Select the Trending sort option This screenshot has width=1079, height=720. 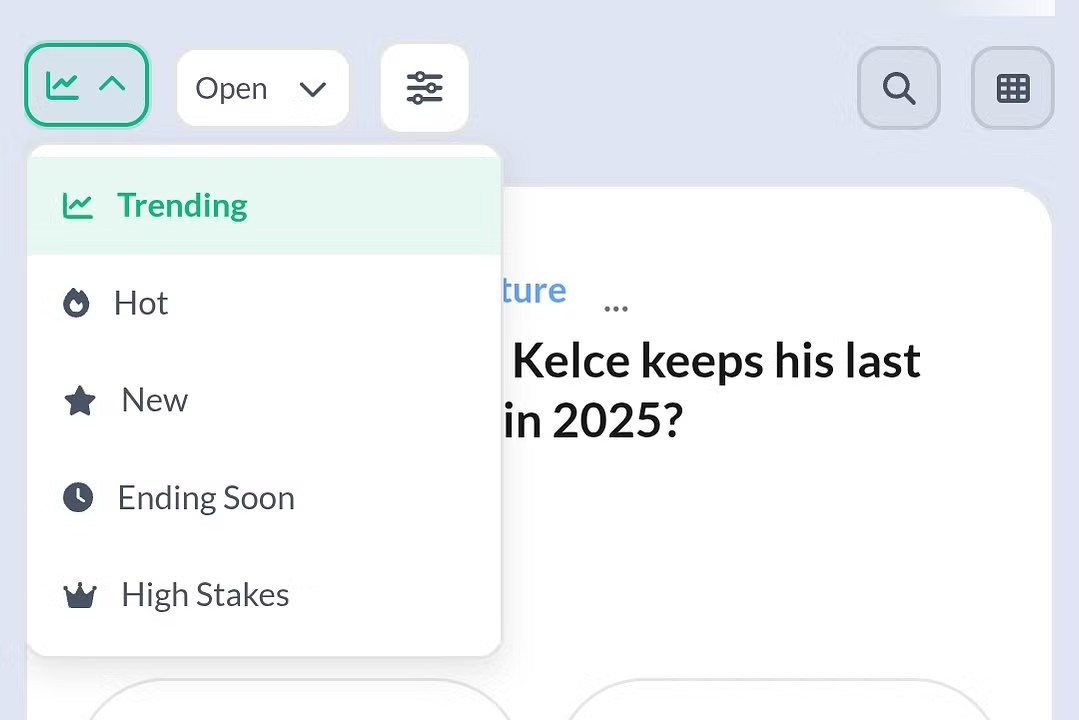point(182,205)
